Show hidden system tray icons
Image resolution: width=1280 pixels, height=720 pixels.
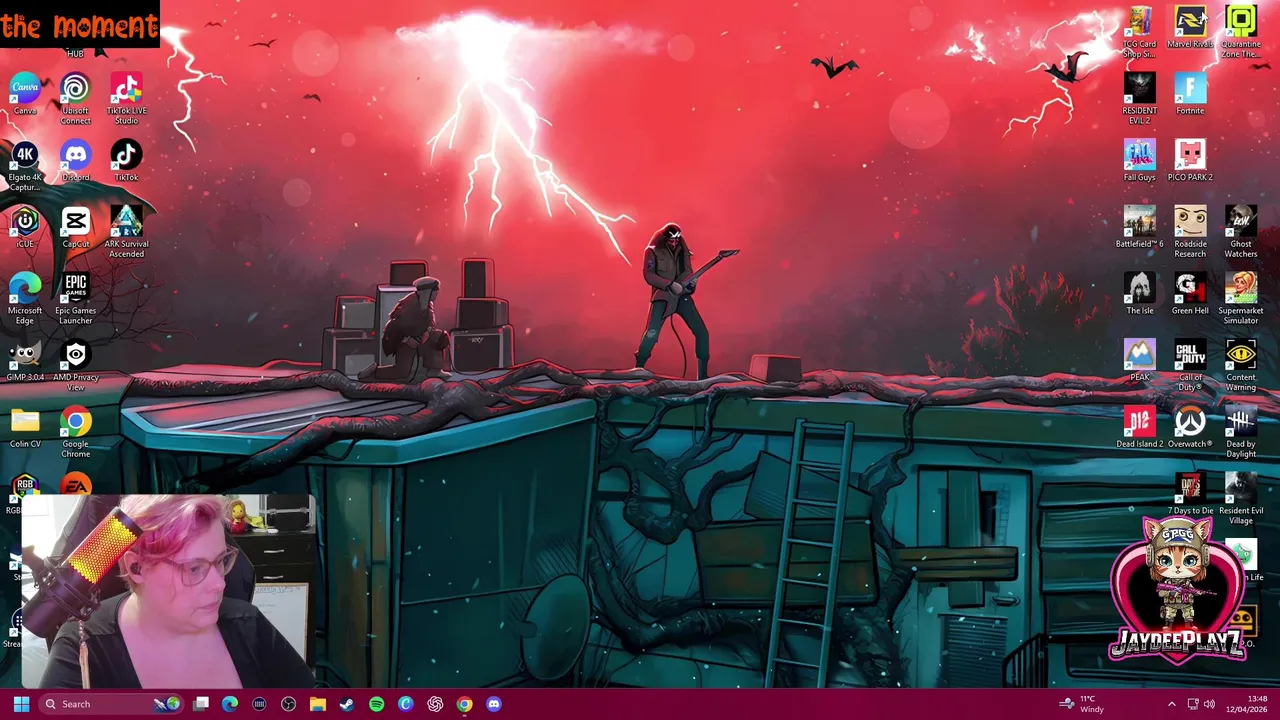[x=1172, y=704]
